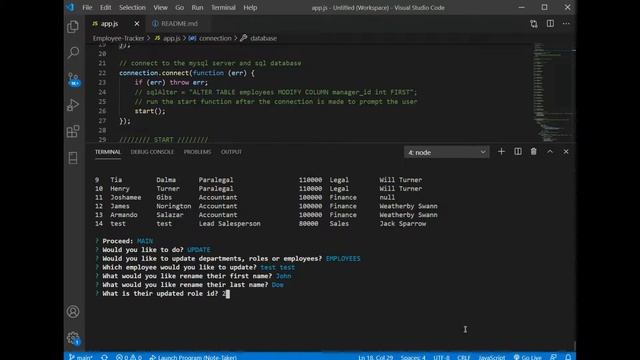
Task: Click 'Jack Sparrow' in the terminal output
Action: coord(402,224)
